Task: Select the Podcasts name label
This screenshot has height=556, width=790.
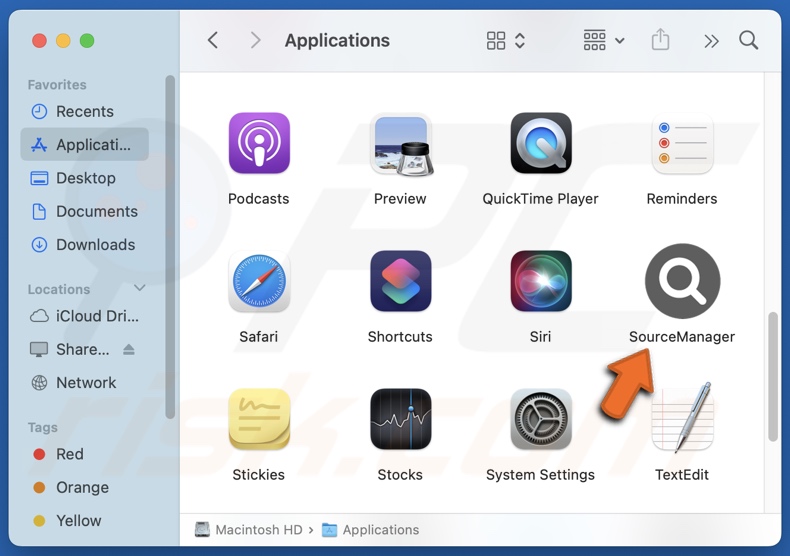Action: pos(258,199)
